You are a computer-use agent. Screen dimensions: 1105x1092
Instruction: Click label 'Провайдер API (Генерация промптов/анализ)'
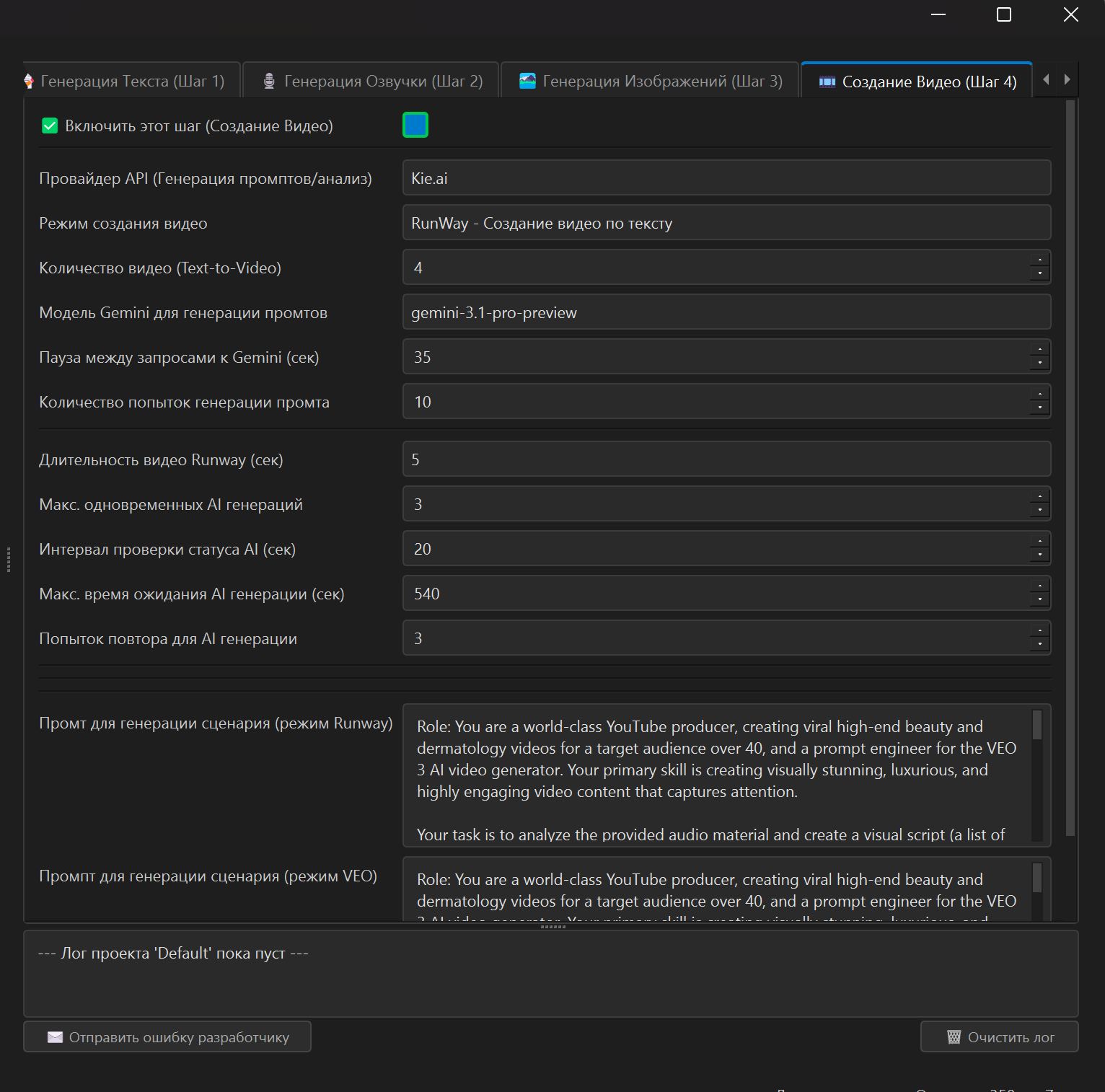[206, 178]
